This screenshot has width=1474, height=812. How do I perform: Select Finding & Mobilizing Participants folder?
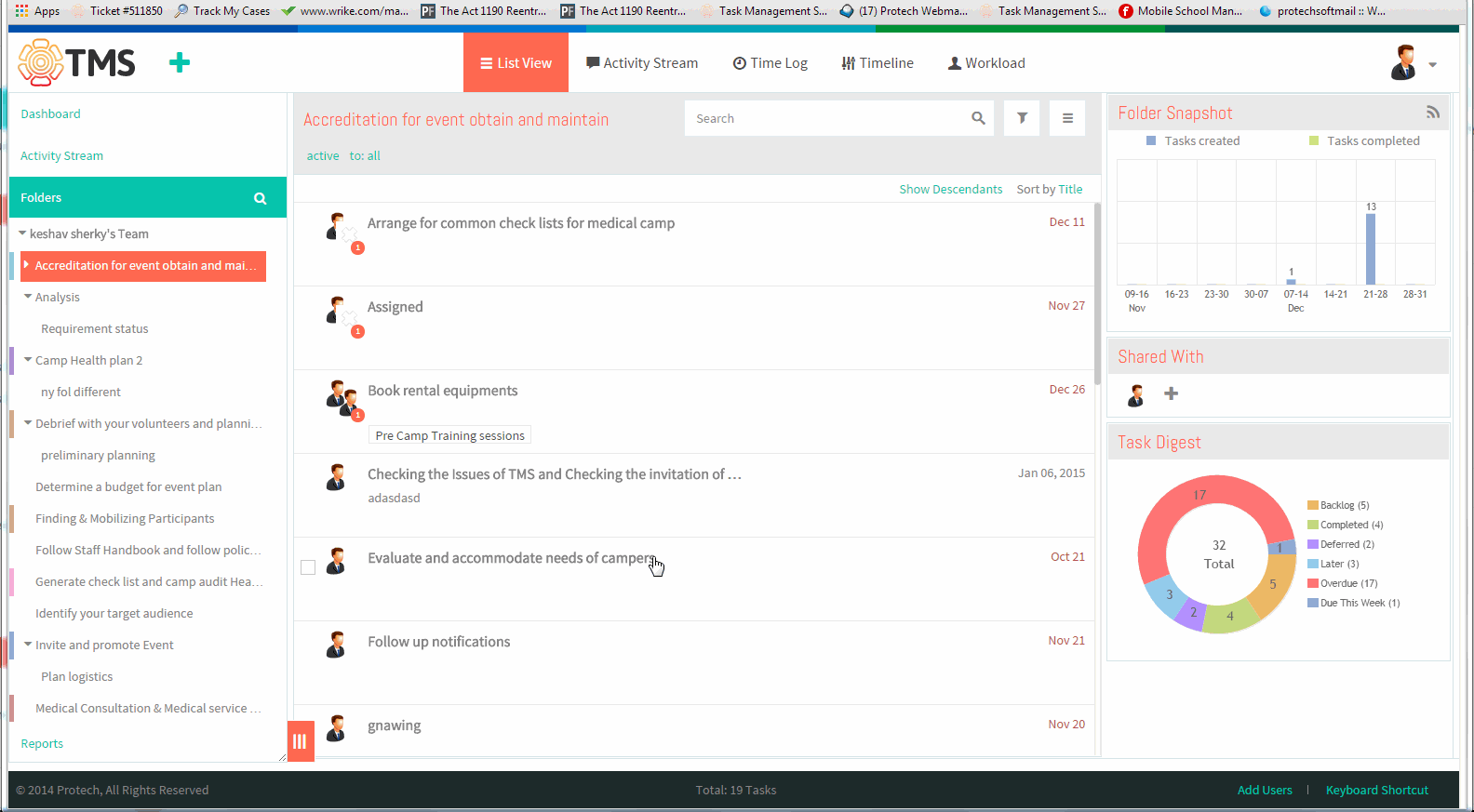(x=125, y=518)
